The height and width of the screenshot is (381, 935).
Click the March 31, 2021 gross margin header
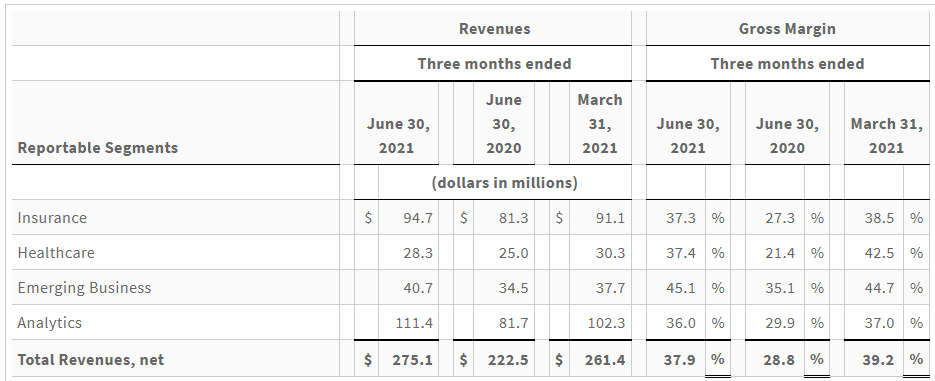pyautogui.click(x=886, y=136)
